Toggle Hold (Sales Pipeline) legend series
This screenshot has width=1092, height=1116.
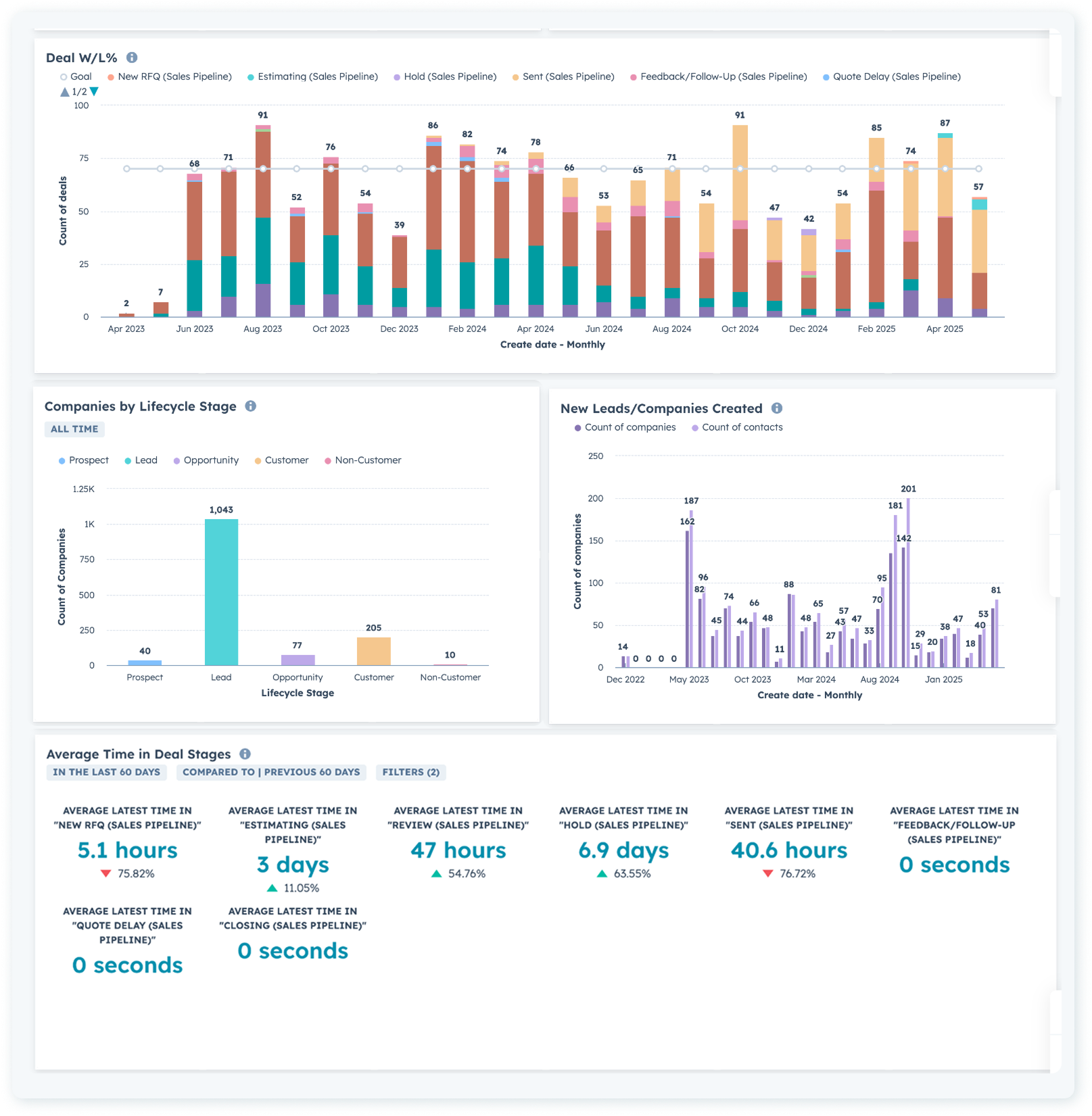[445, 76]
